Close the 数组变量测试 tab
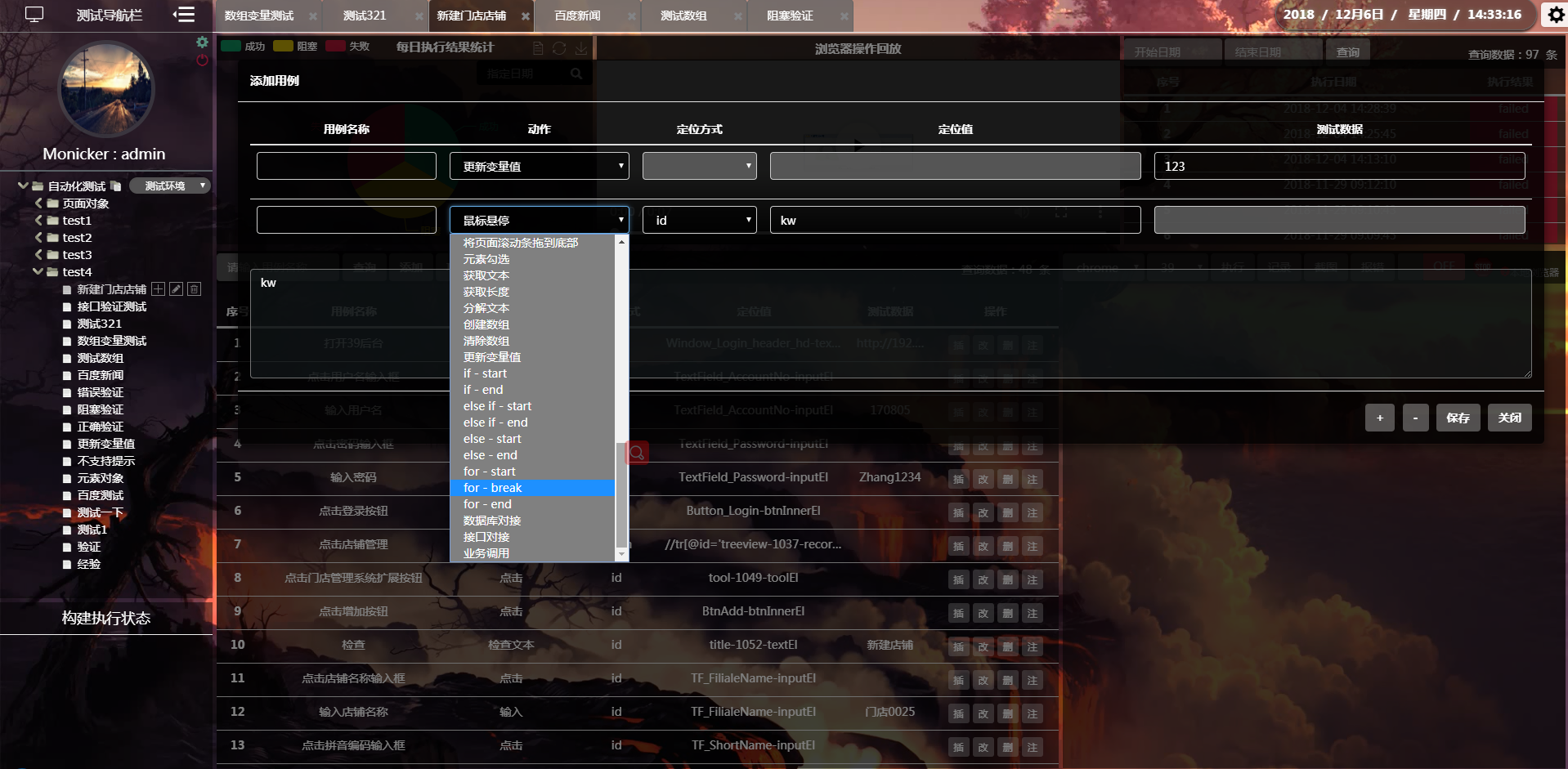Image resolution: width=1568 pixels, height=769 pixels. 313,16
